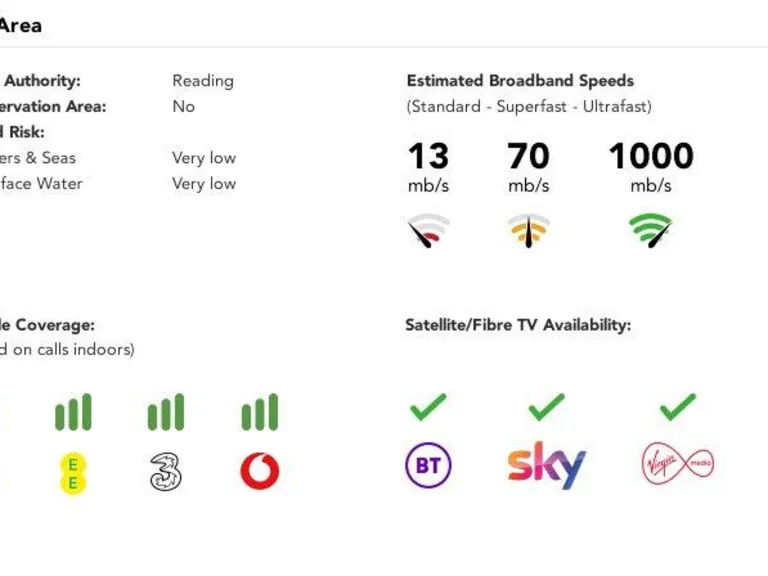
Task: Click the orange superfast speed gauge icon
Action: (x=528, y=231)
